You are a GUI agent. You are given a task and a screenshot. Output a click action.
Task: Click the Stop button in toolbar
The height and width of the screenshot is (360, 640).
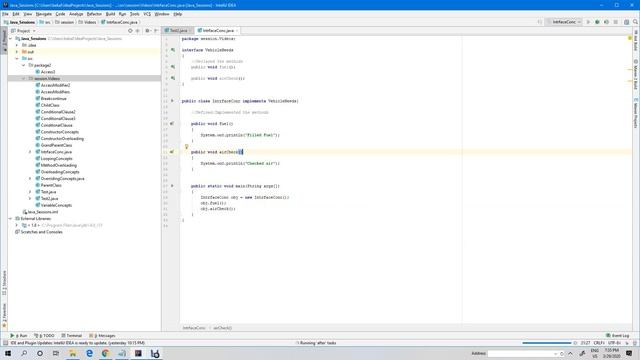click(x=616, y=22)
